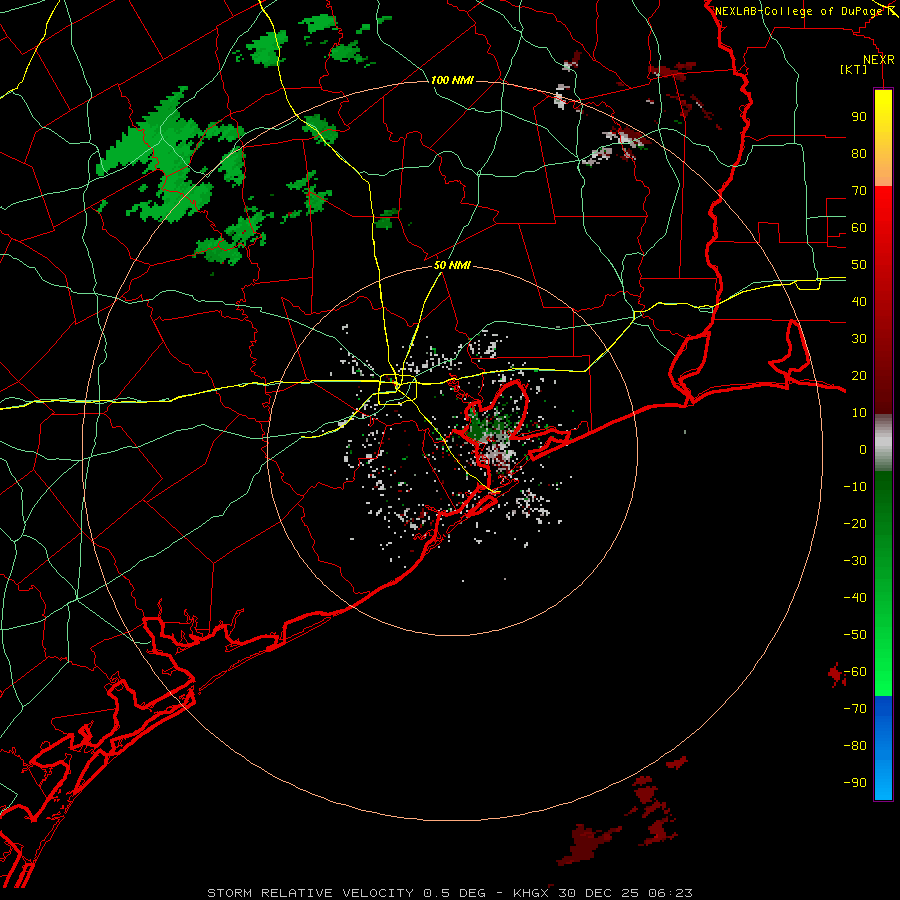The image size is (900, 900).
Task: Select the -80 label on velocity scale
Action: click(x=855, y=746)
